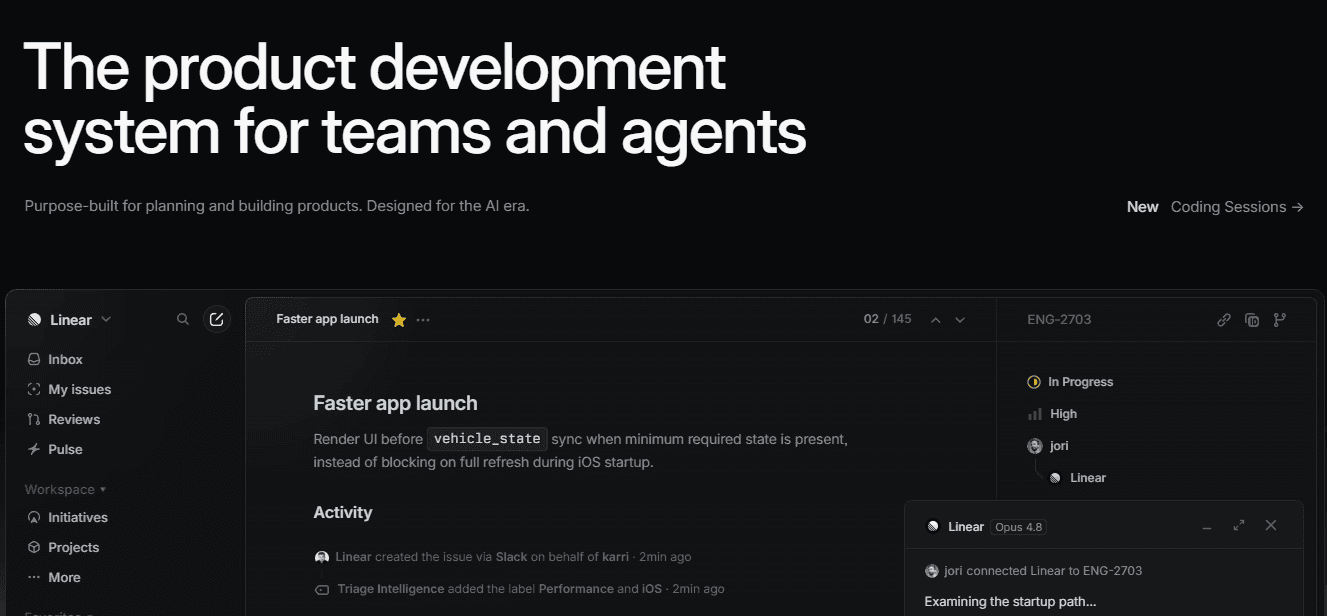
Task: Open the three-dot menu beside issue title
Action: pyautogui.click(x=423, y=320)
